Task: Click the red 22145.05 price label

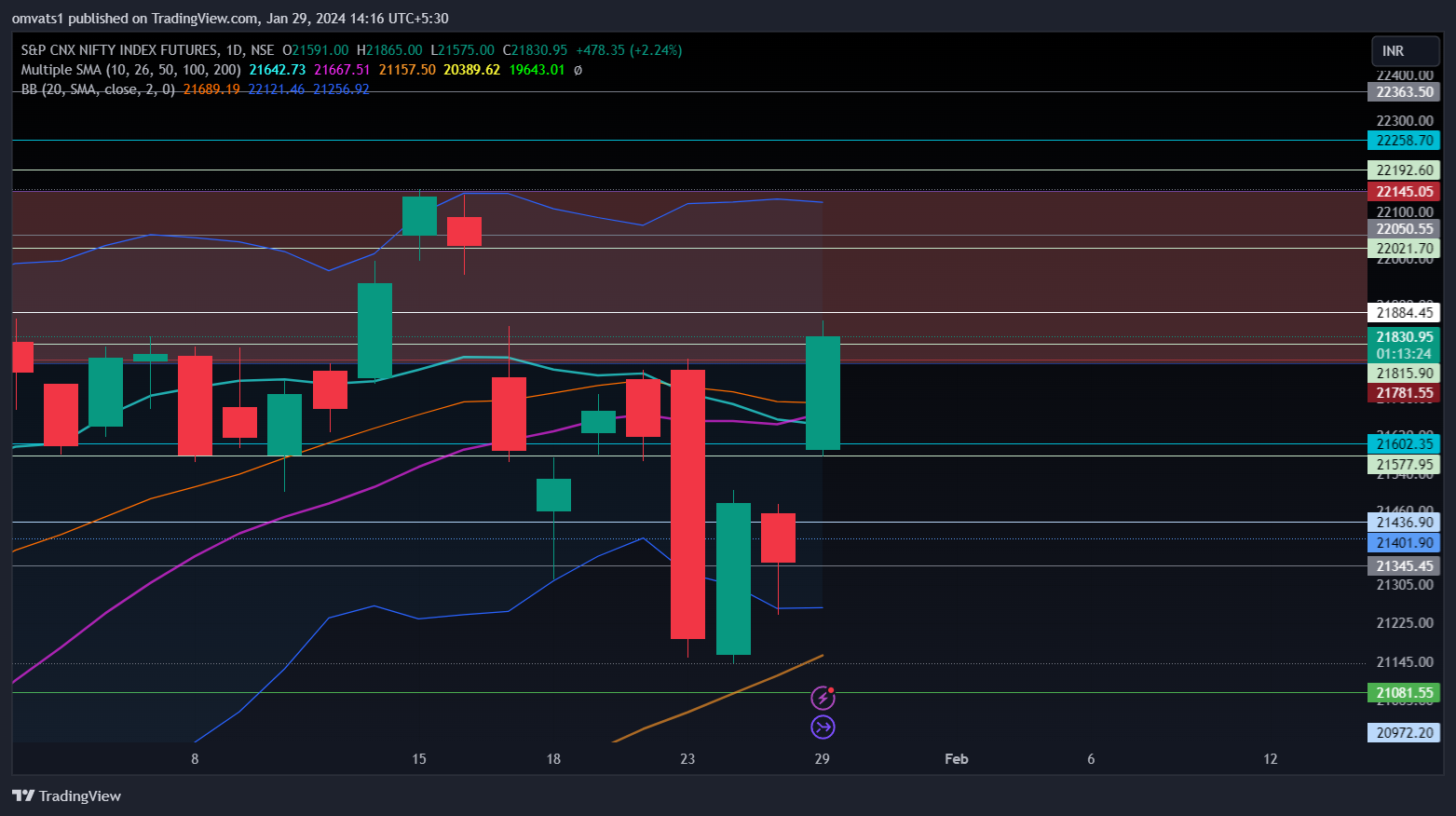Action: [x=1404, y=191]
